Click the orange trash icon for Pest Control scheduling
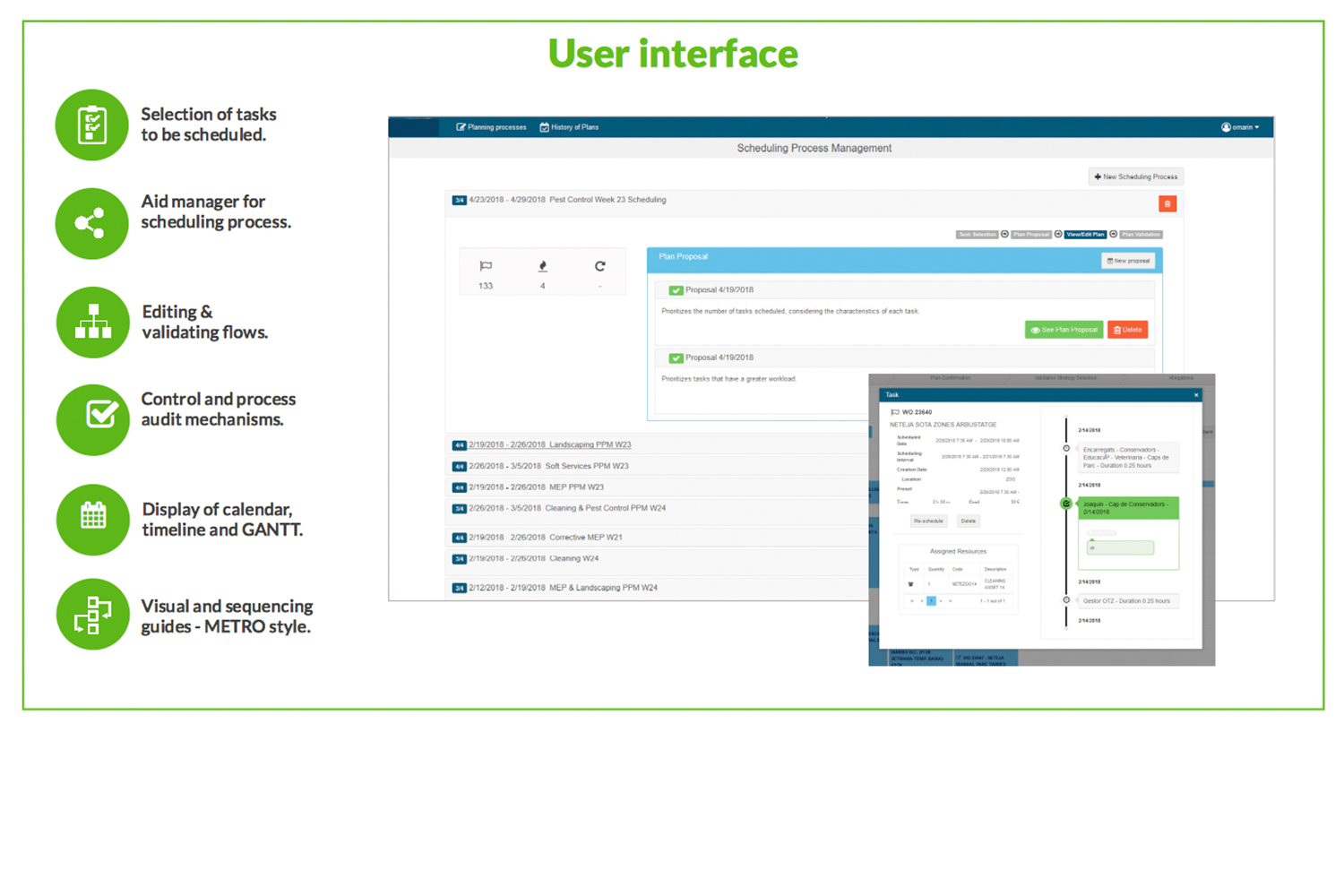This screenshot has width=1344, height=896. [x=1167, y=204]
